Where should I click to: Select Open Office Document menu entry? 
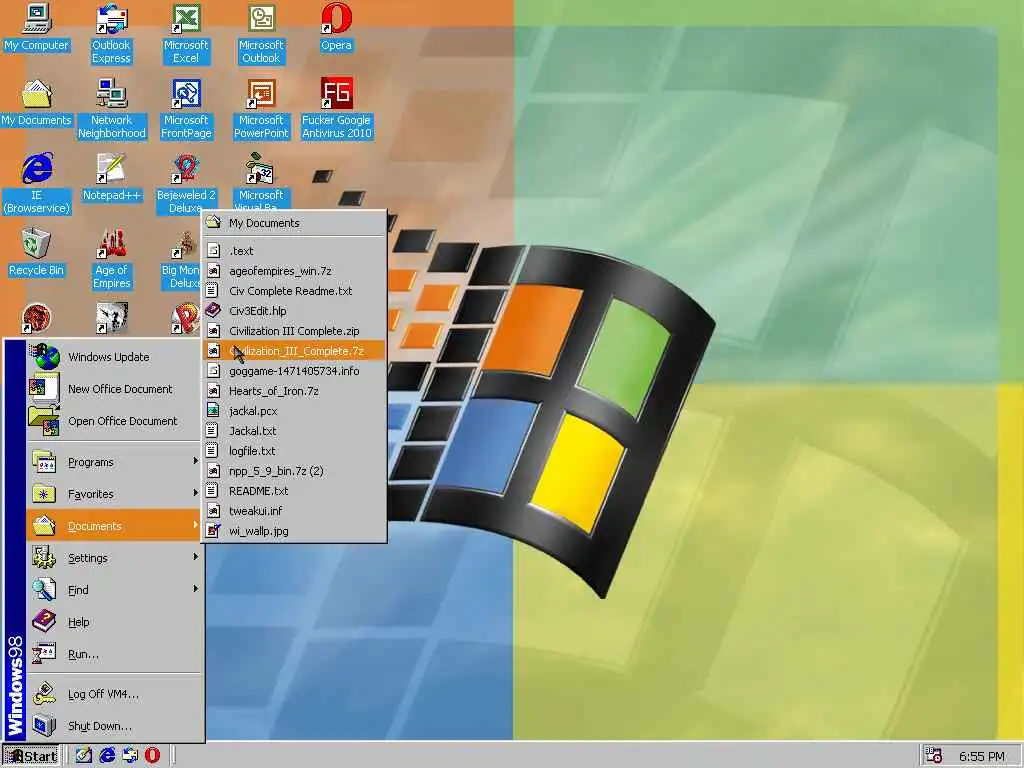pos(114,421)
